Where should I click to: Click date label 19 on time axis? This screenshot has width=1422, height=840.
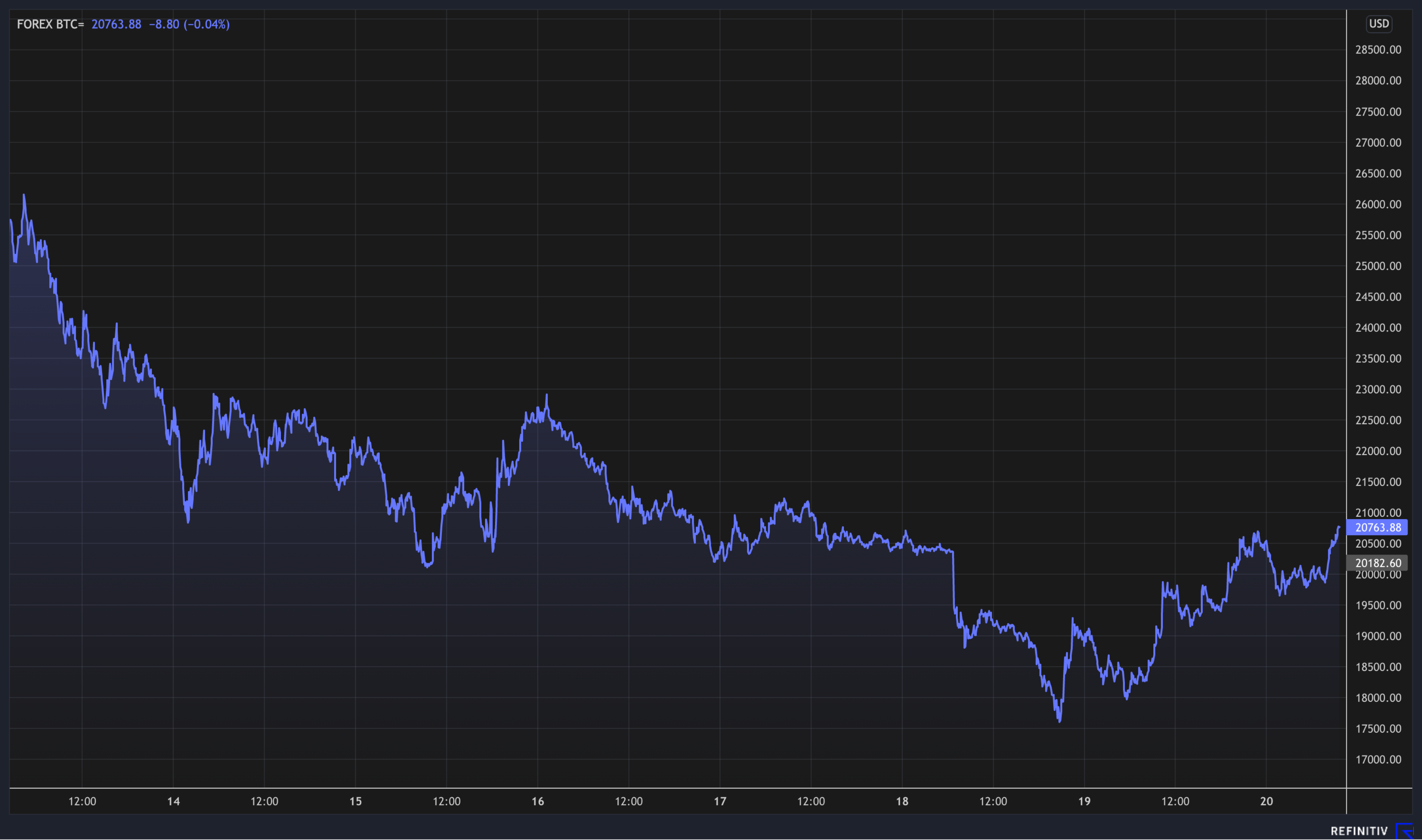click(x=1084, y=801)
